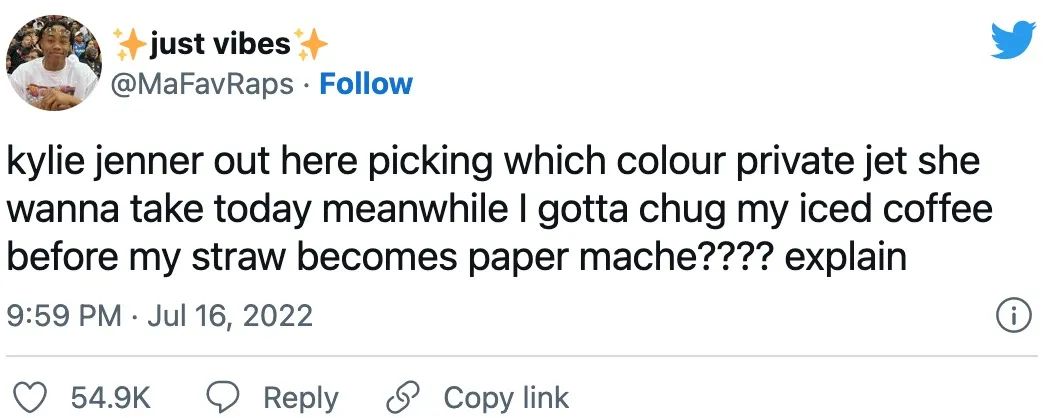Click the 'Jul 16, 2022' date
This screenshot has width=1054, height=418.
click(231, 317)
